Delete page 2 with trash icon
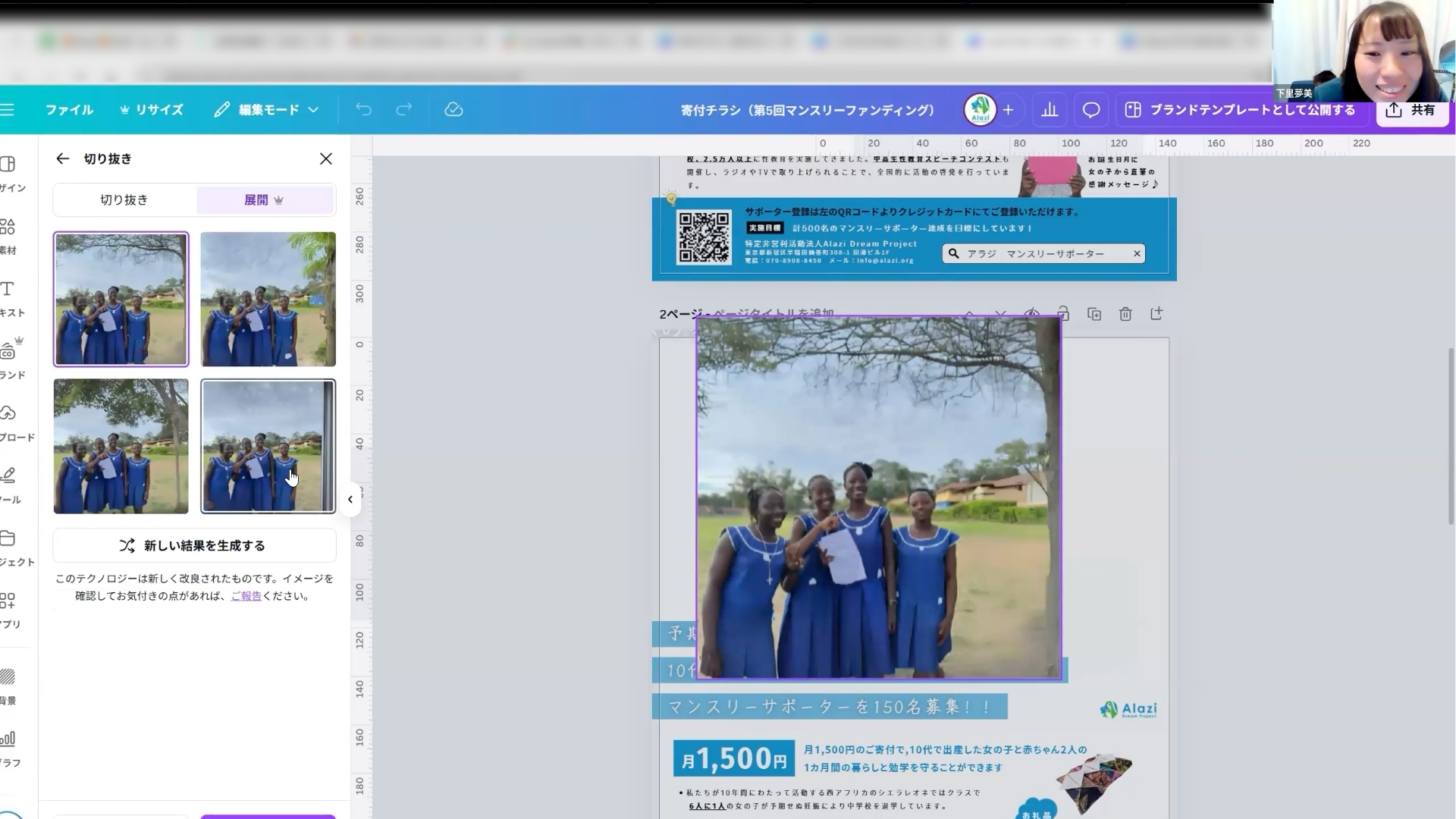1456x819 pixels. [1125, 313]
